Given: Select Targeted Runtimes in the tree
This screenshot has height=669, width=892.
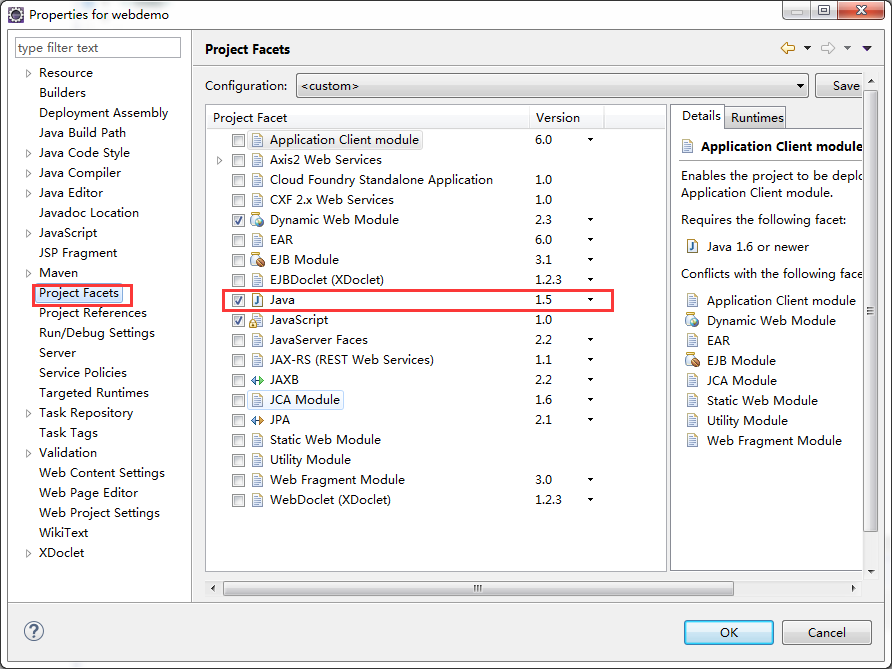Looking at the screenshot, I should 94,393.
